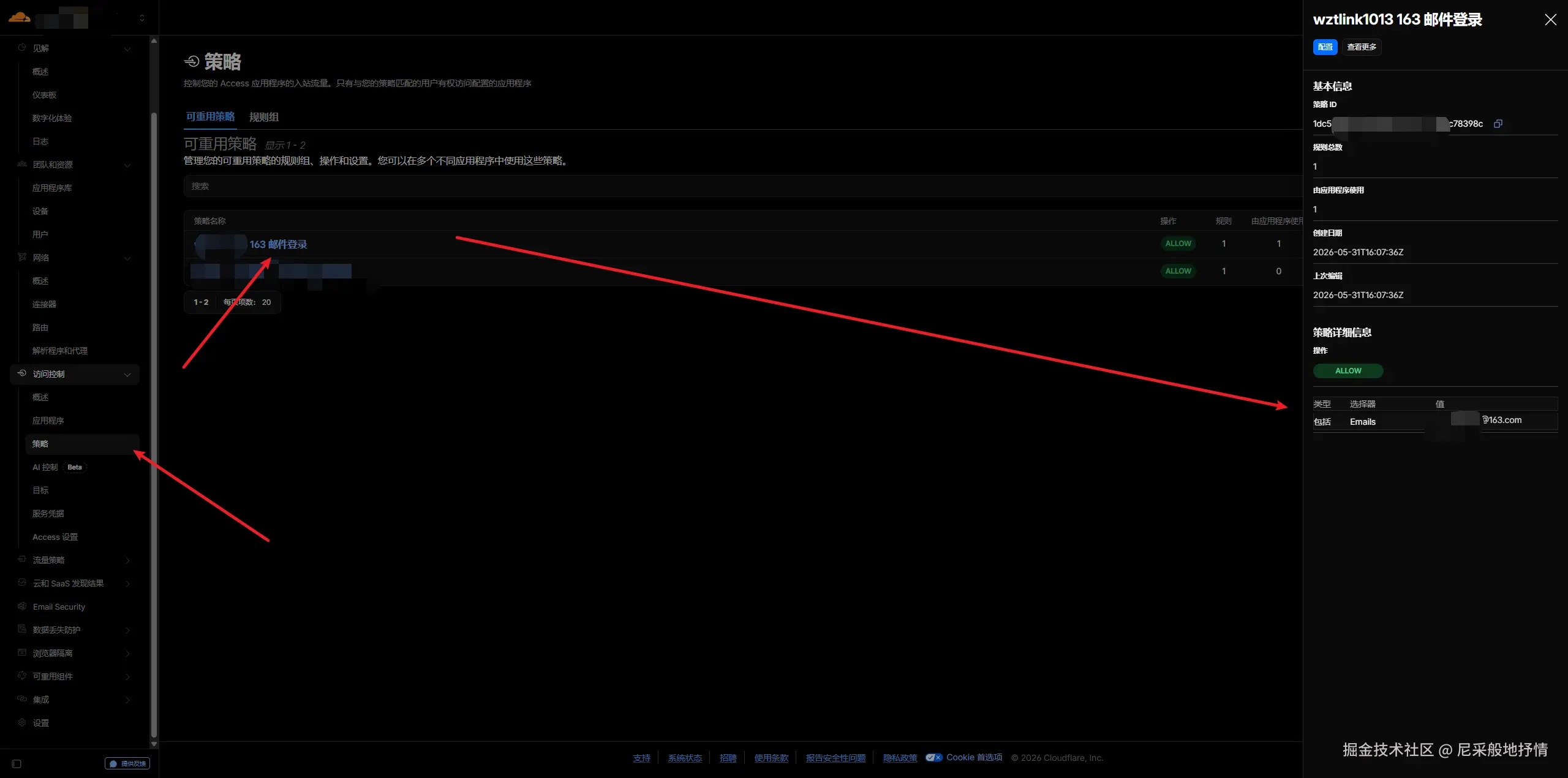Image resolution: width=1568 pixels, height=778 pixels.
Task: Open the 支持 footer link
Action: 641,758
